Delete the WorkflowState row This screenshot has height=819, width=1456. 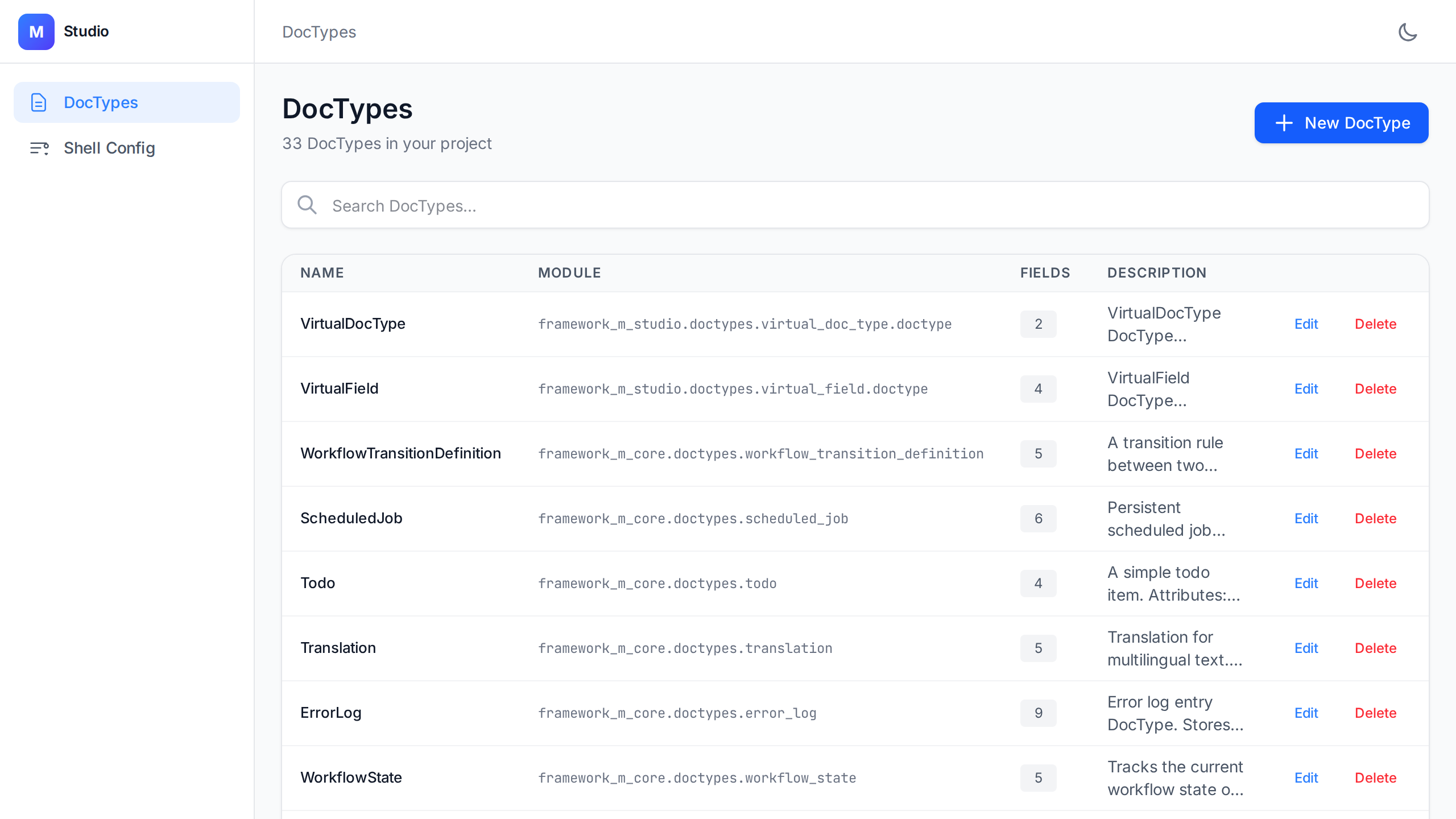point(1375,778)
